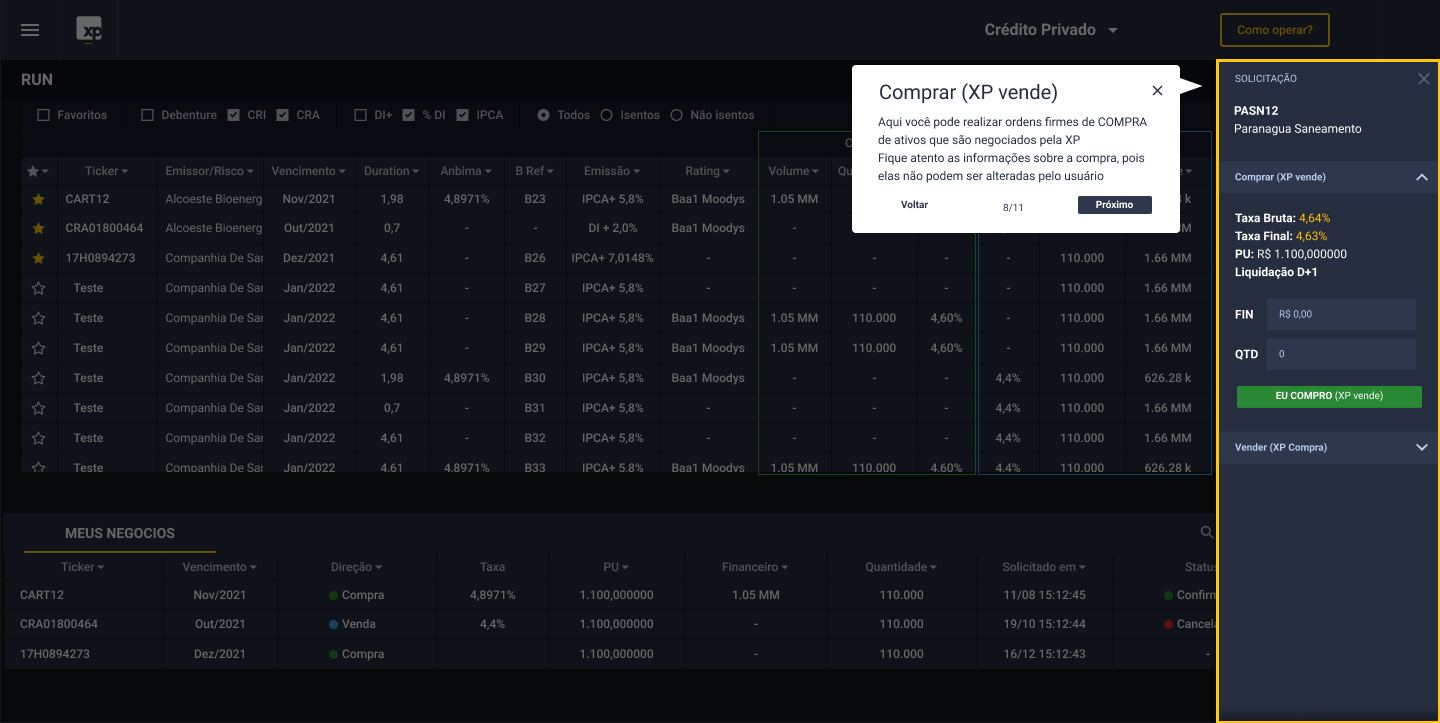Uncheck the IPCA filter checkbox
1440x723 pixels.
(x=462, y=115)
